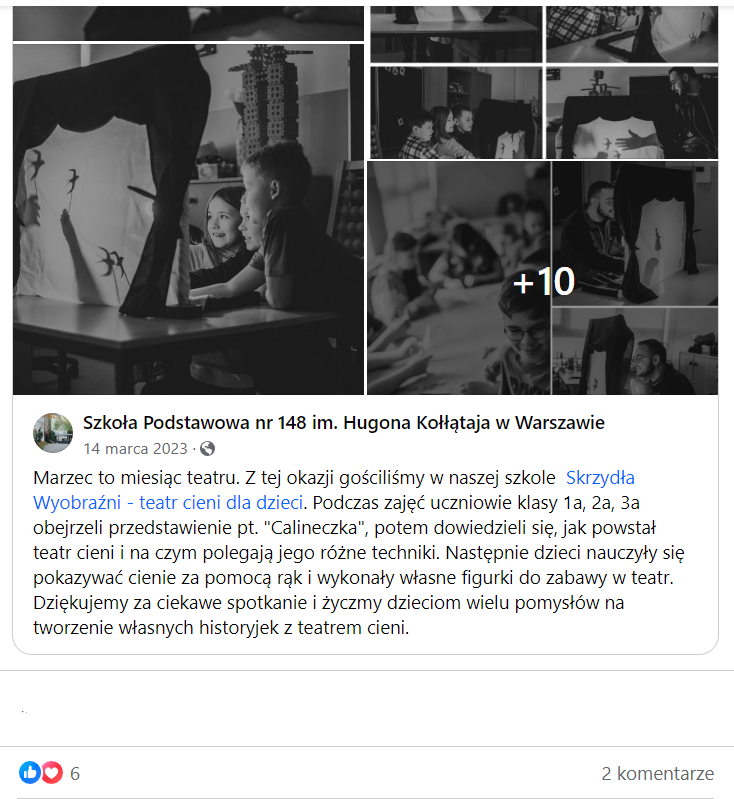Click the blue Like reaction icon

pyautogui.click(x=30, y=773)
